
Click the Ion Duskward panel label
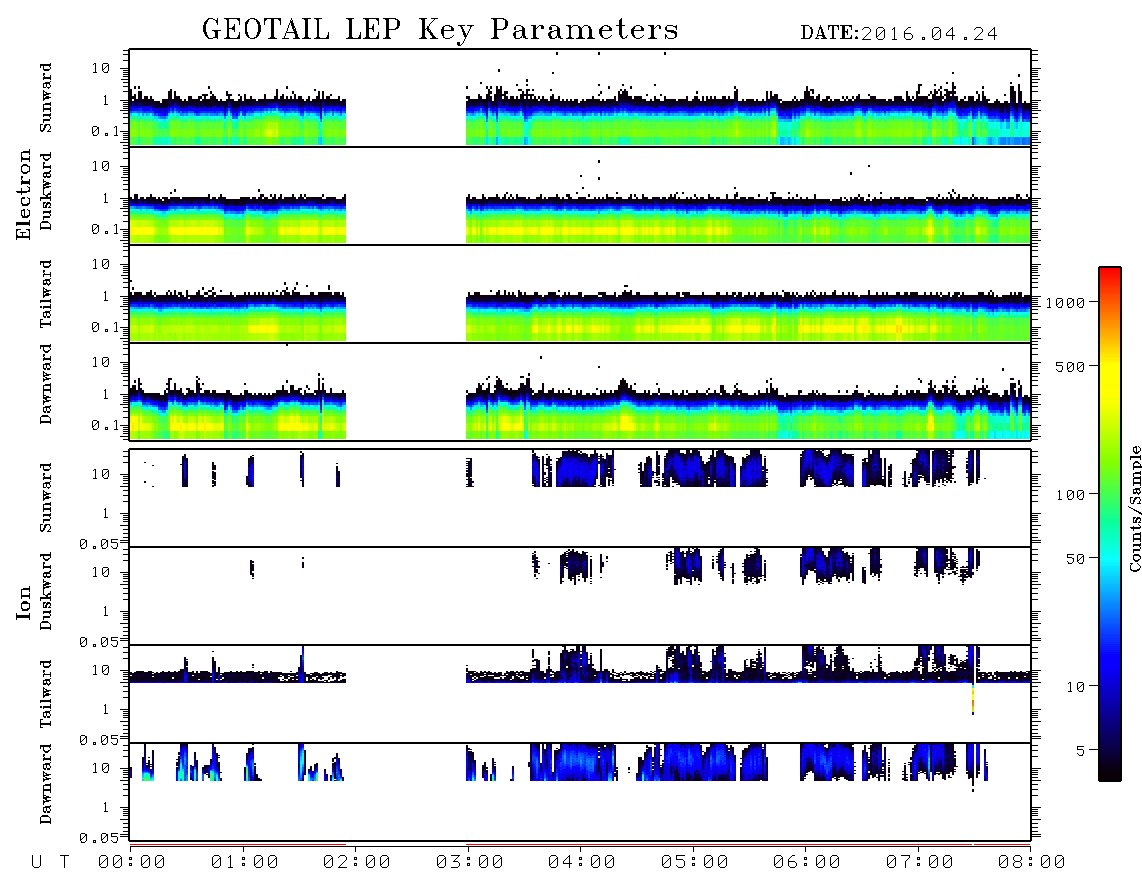[46, 591]
